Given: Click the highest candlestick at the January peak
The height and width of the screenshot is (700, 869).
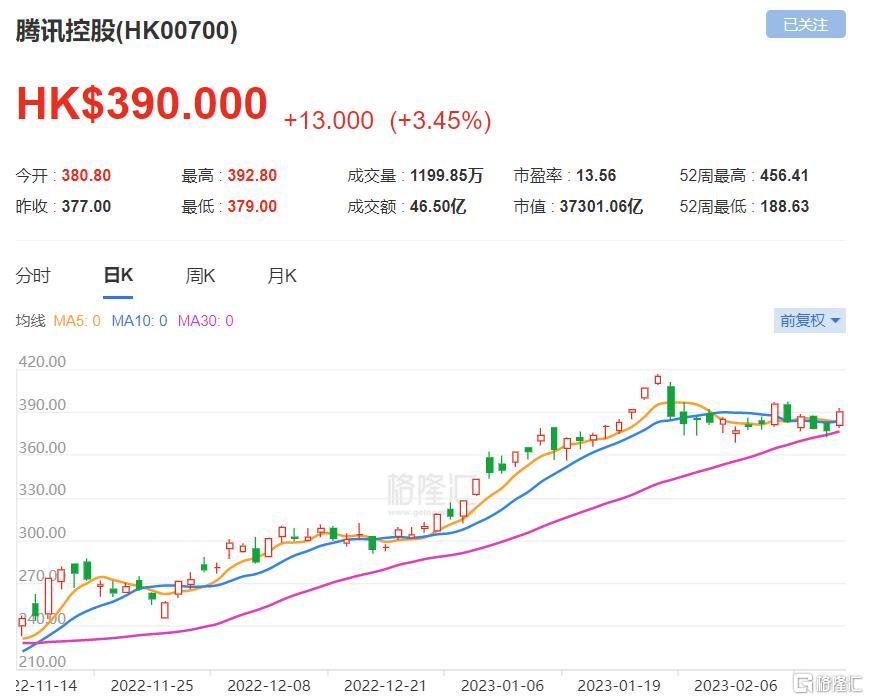Looking at the screenshot, I should tap(658, 380).
